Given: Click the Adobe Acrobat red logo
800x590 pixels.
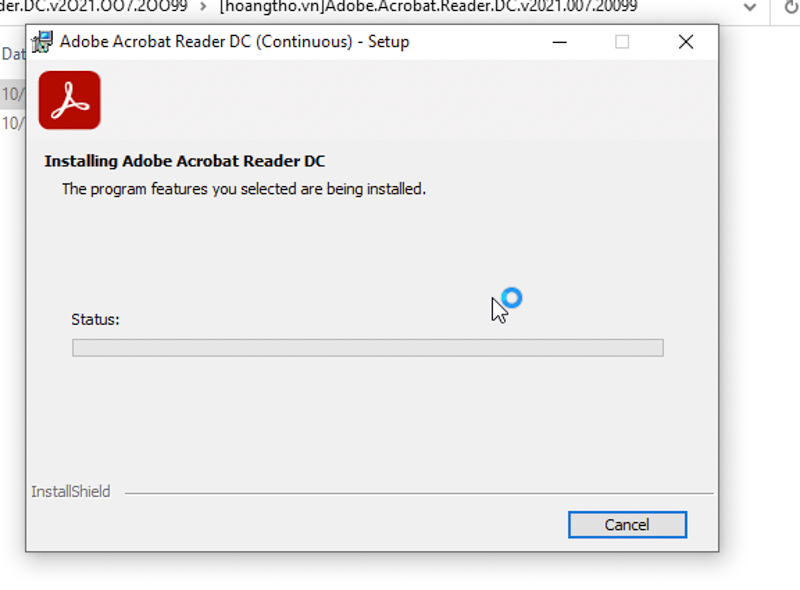Looking at the screenshot, I should coord(70,100).
